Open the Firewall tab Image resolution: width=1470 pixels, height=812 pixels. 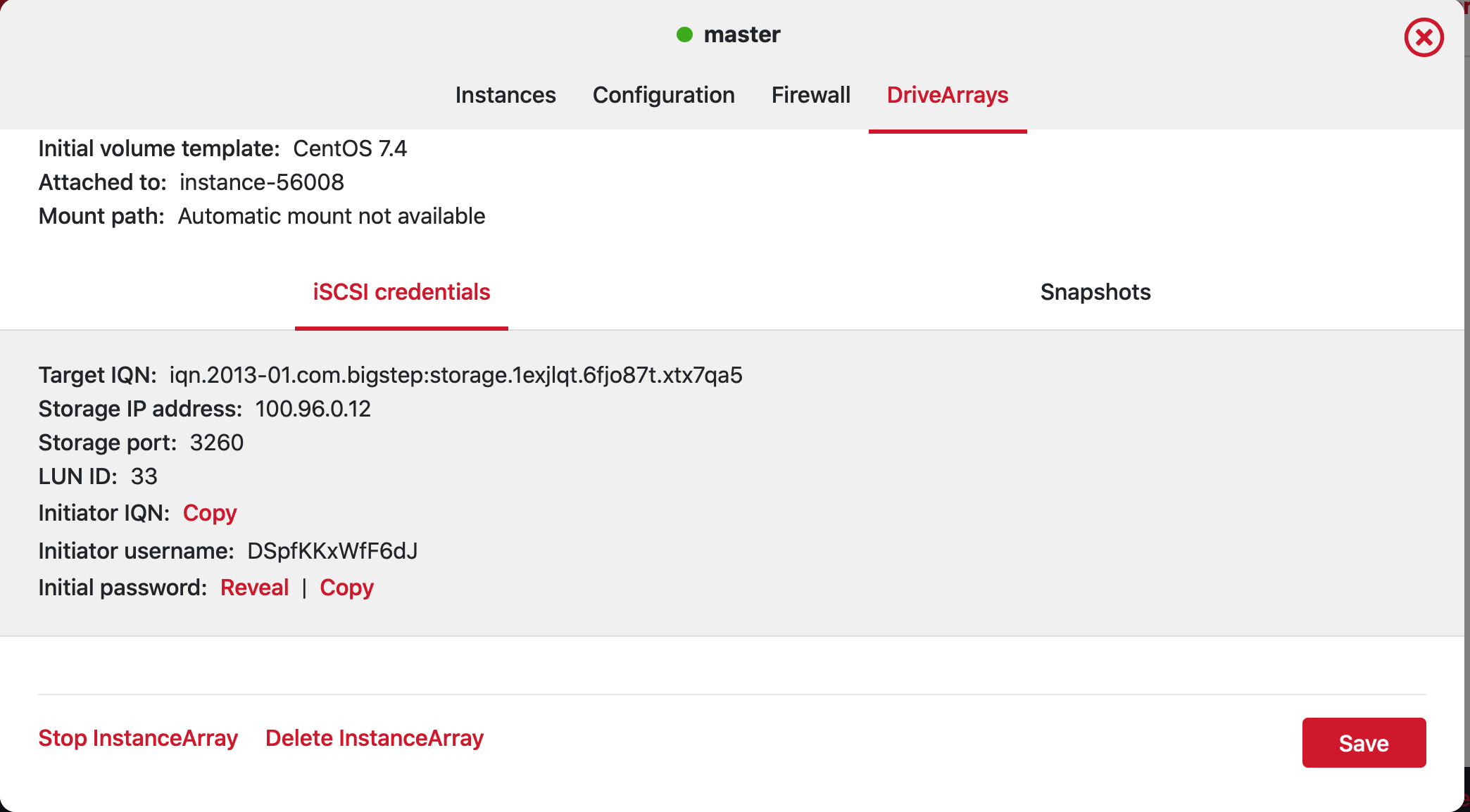point(810,95)
